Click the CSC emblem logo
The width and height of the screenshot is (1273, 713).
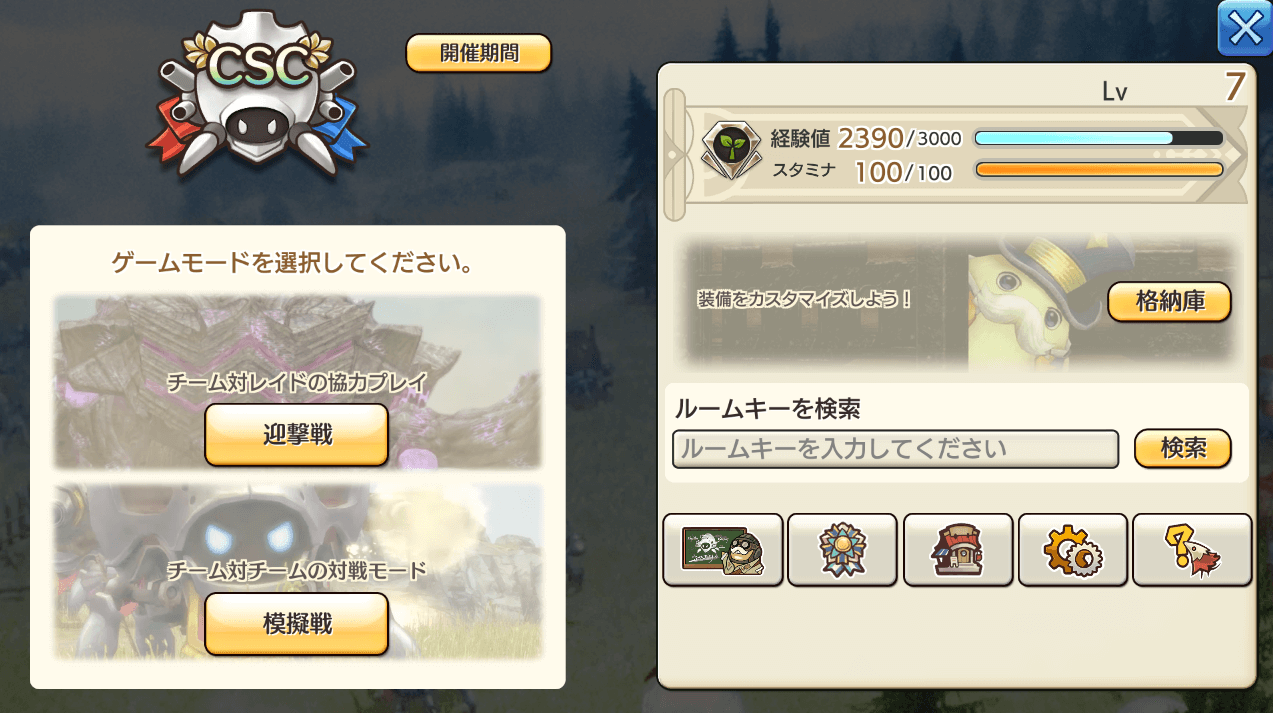tap(258, 97)
